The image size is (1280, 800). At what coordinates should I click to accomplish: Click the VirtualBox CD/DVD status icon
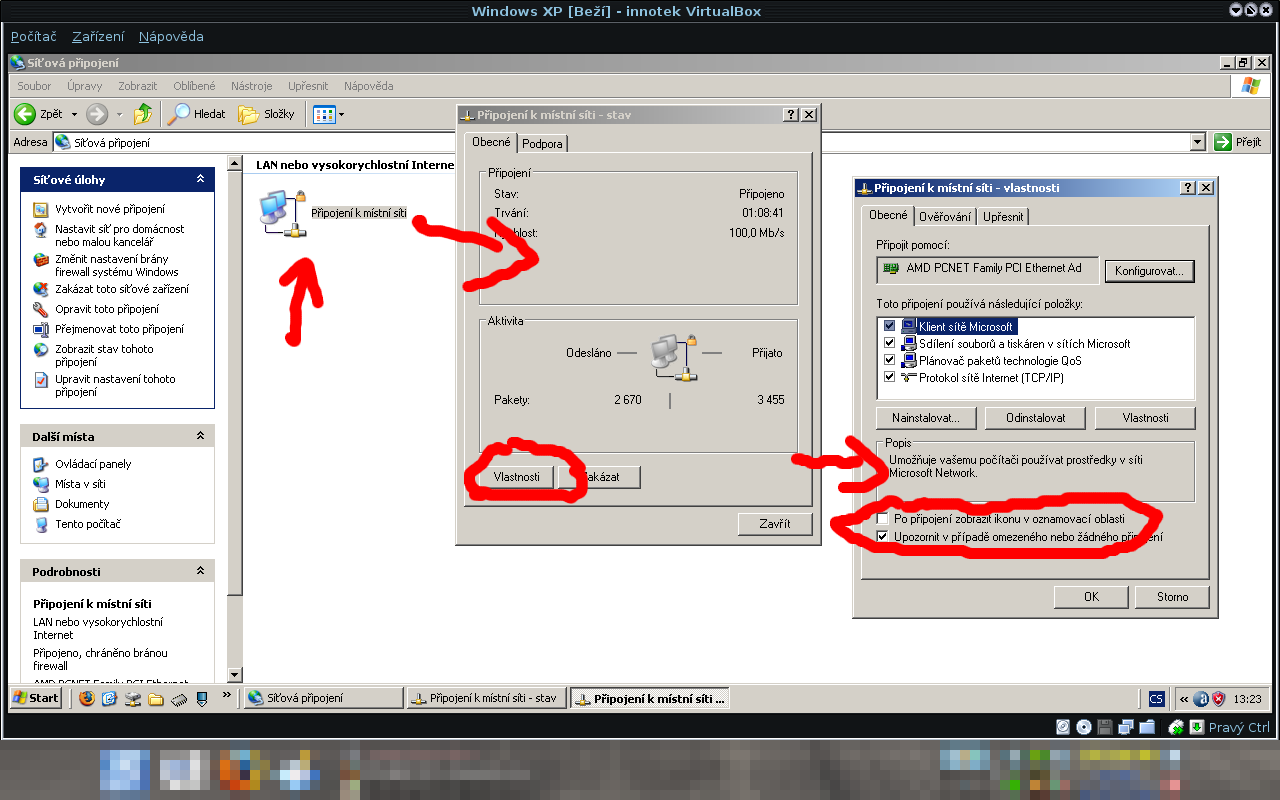(x=1084, y=727)
